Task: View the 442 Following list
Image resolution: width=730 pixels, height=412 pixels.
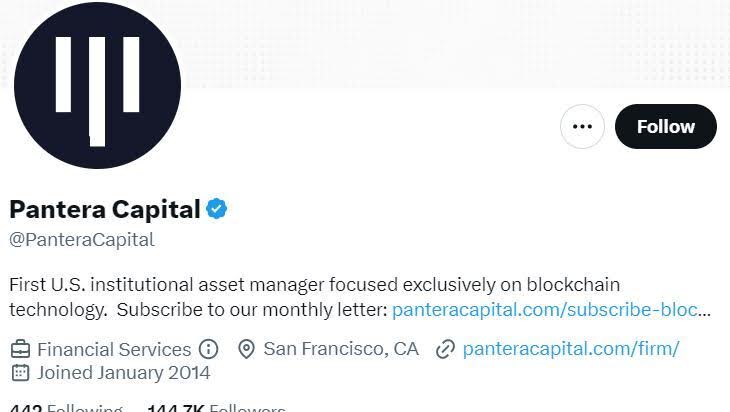Action: click(66, 408)
